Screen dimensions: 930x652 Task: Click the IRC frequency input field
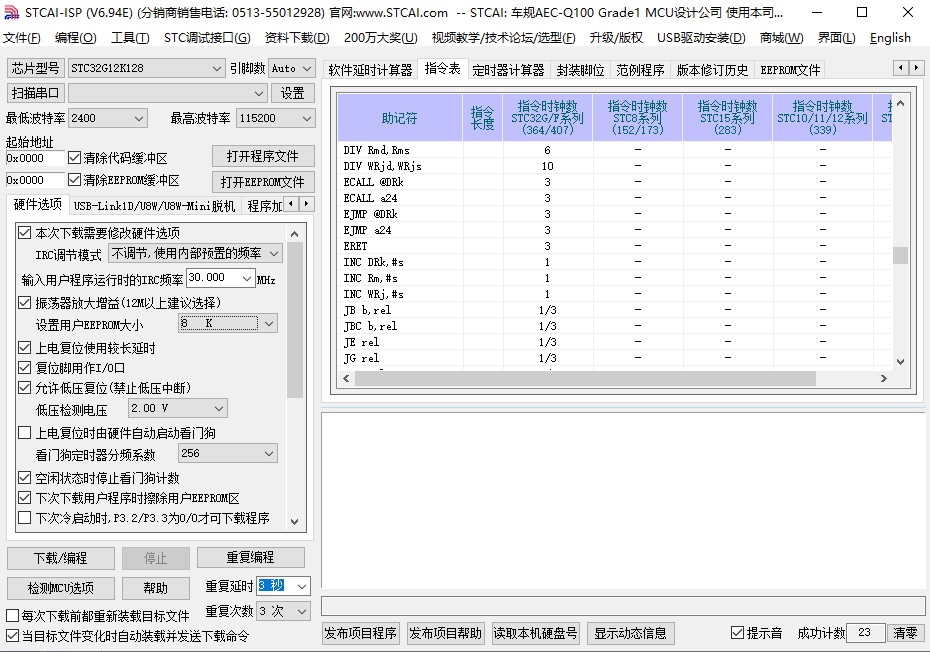point(219,278)
